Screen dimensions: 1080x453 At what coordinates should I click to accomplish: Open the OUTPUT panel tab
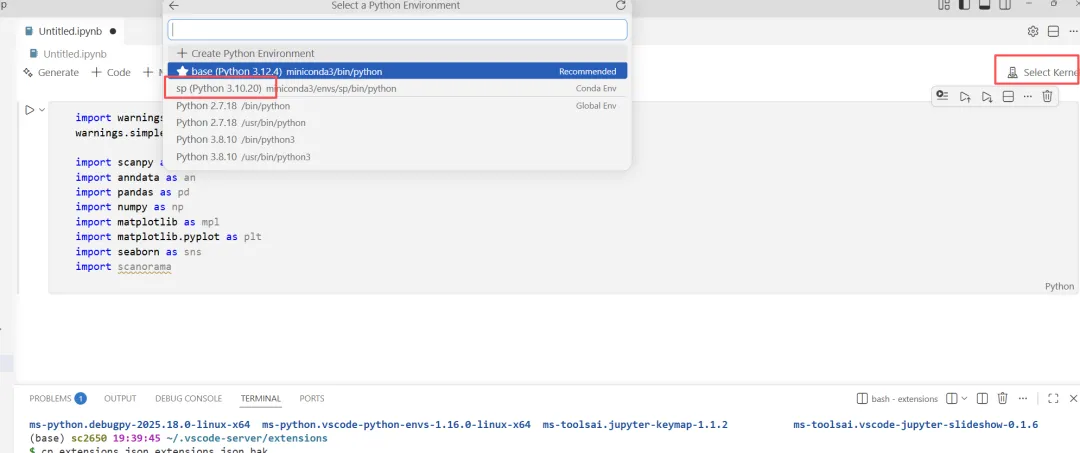pyautogui.click(x=120, y=399)
